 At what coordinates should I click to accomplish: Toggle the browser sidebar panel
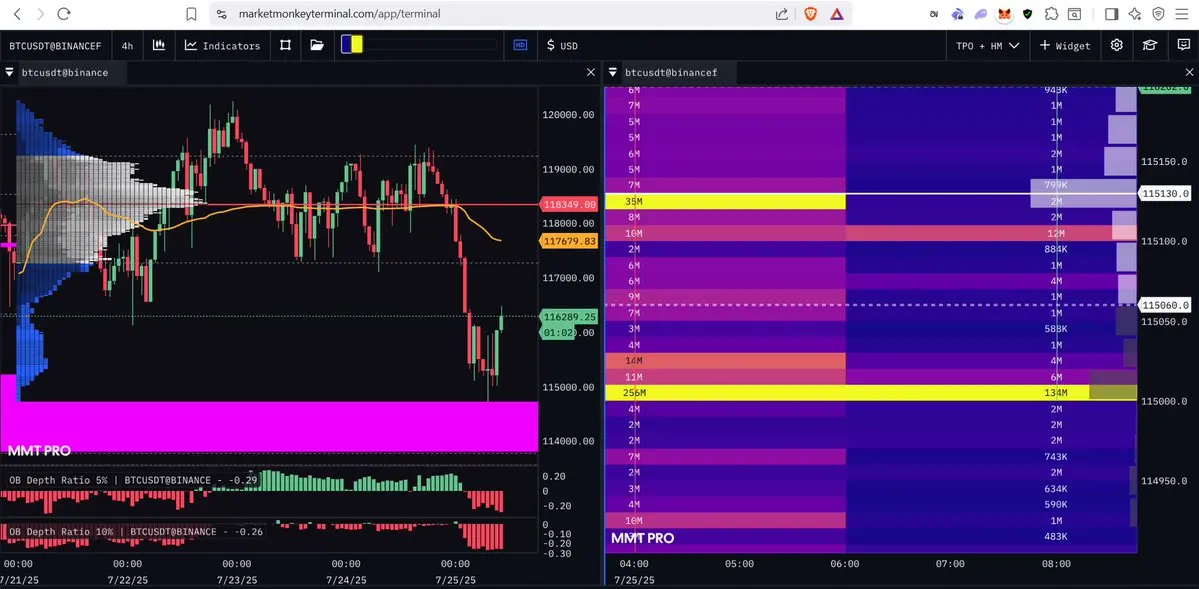pos(1111,14)
